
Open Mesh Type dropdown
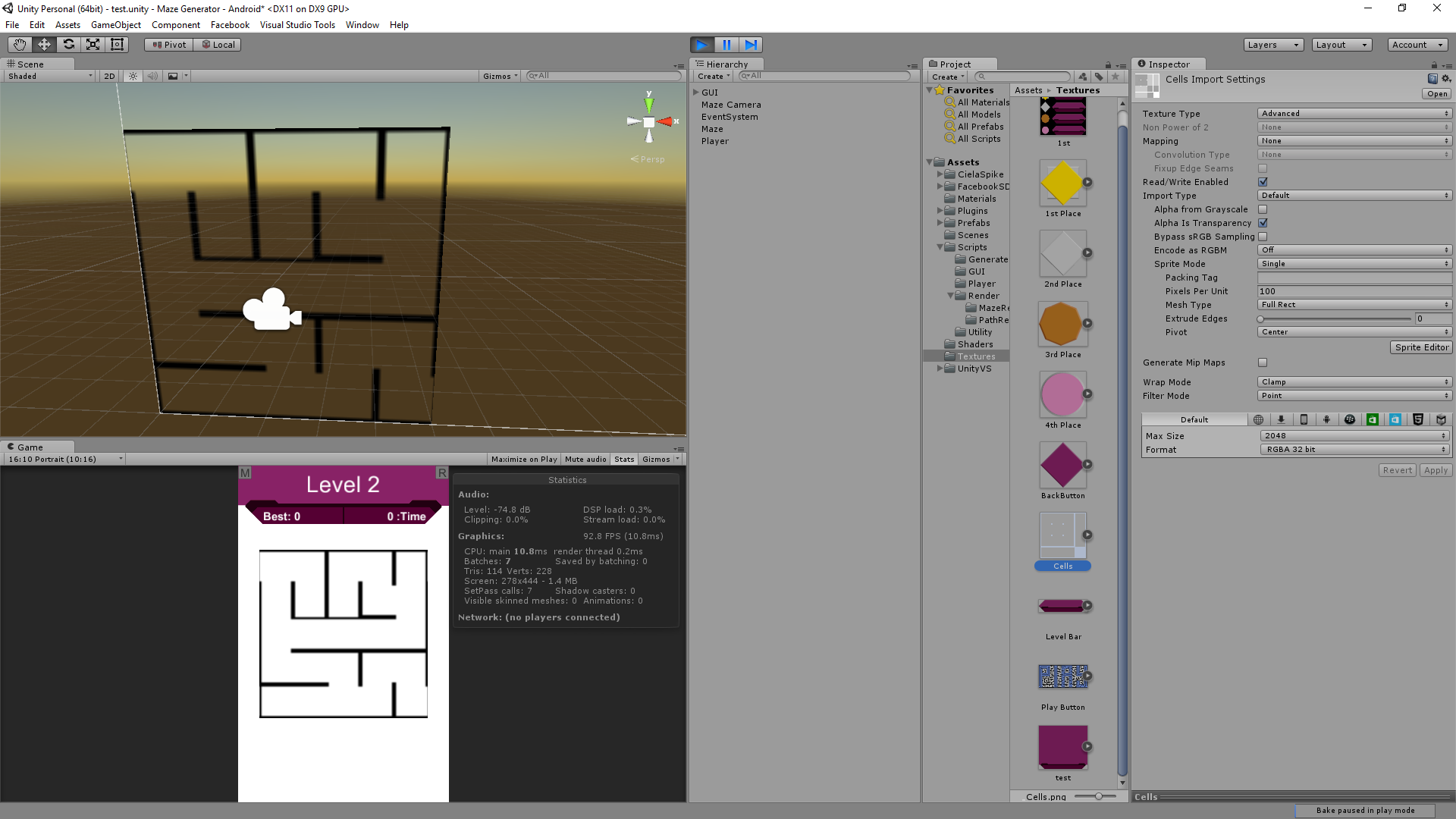pos(1354,305)
